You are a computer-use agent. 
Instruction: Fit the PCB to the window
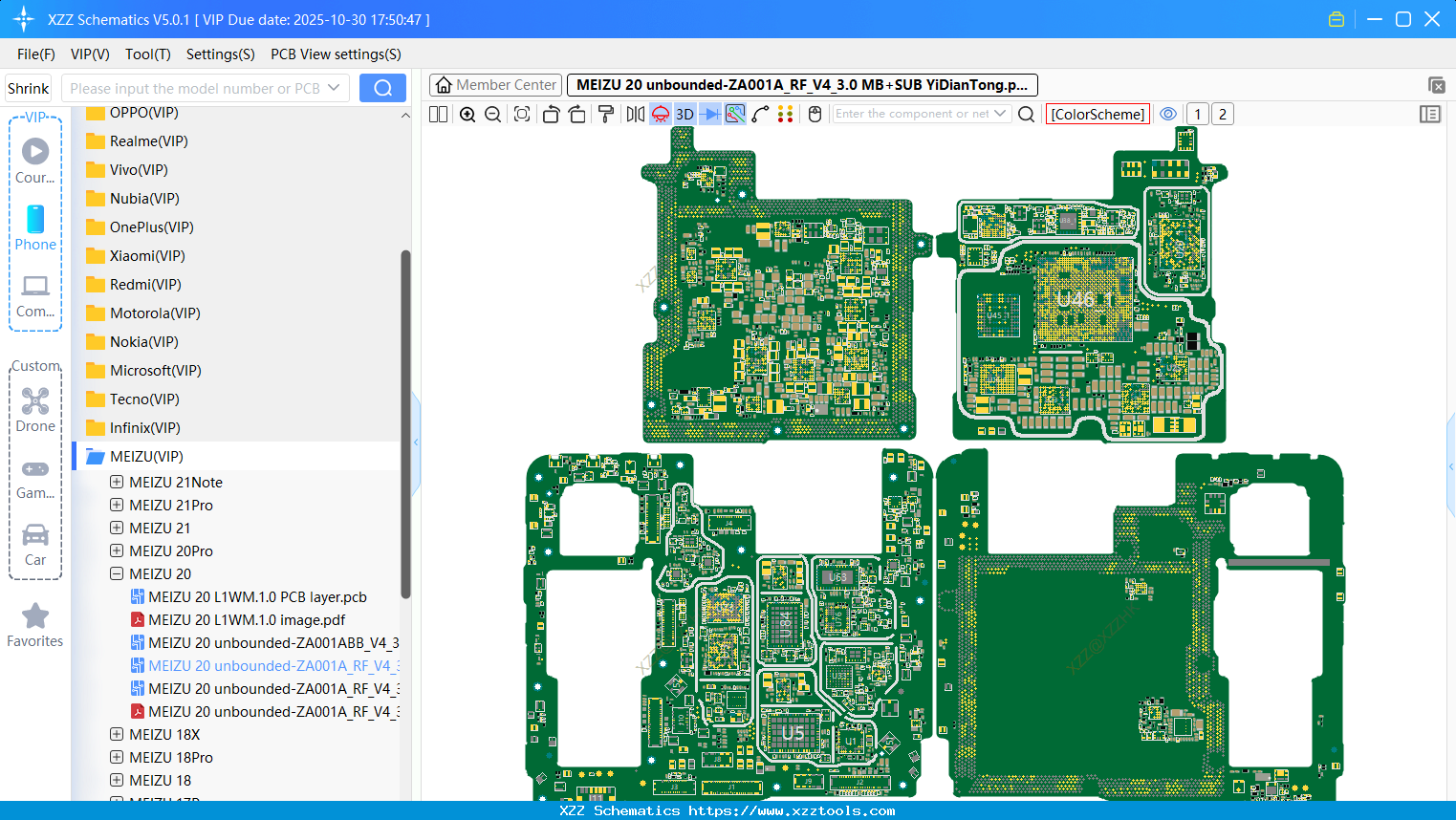pyautogui.click(x=522, y=114)
